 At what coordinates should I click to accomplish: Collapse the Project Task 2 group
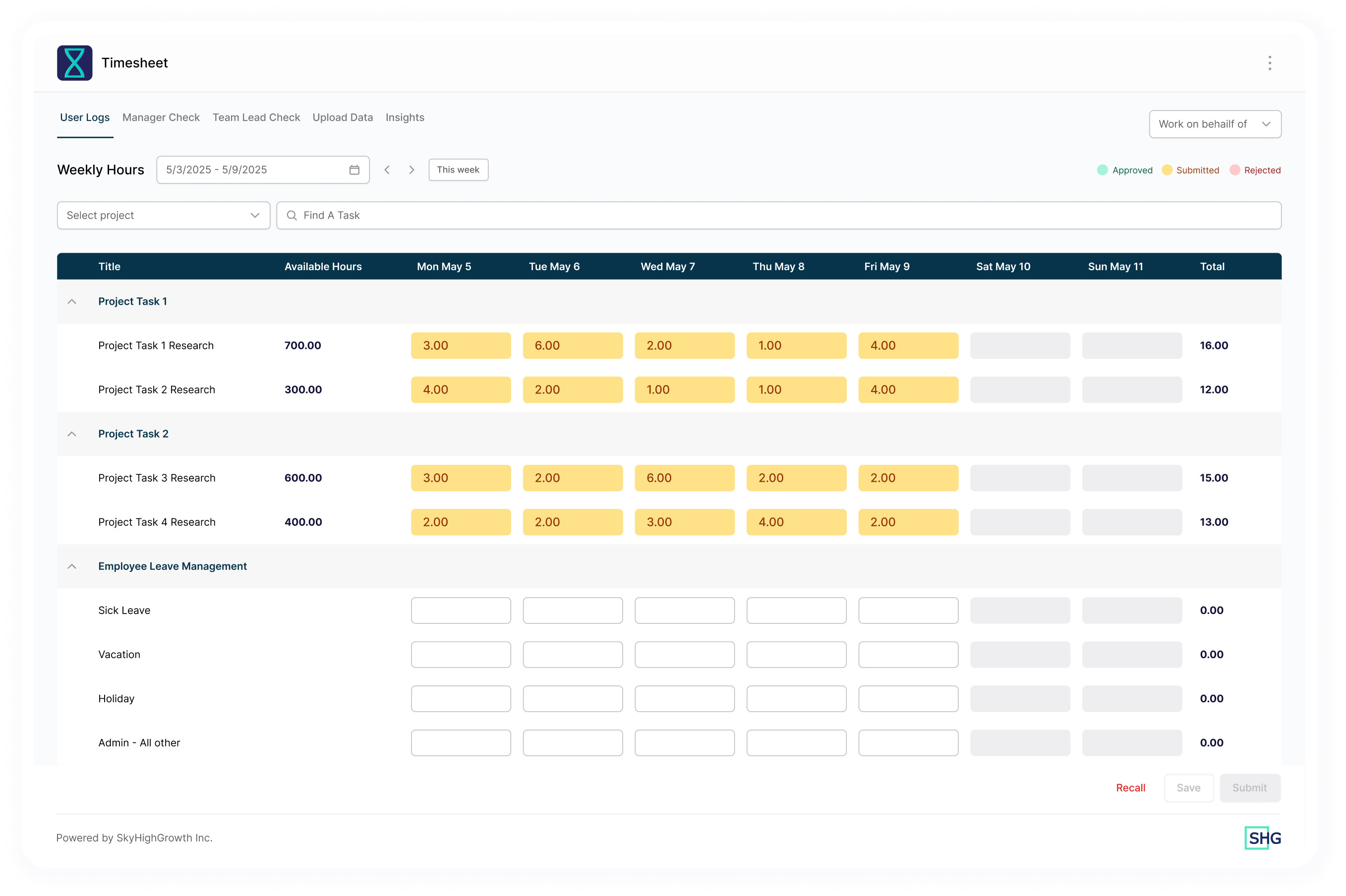(72, 434)
